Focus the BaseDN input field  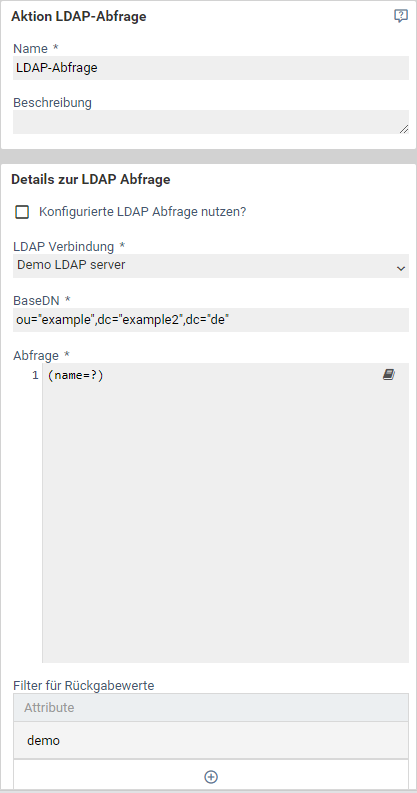[x=211, y=320]
